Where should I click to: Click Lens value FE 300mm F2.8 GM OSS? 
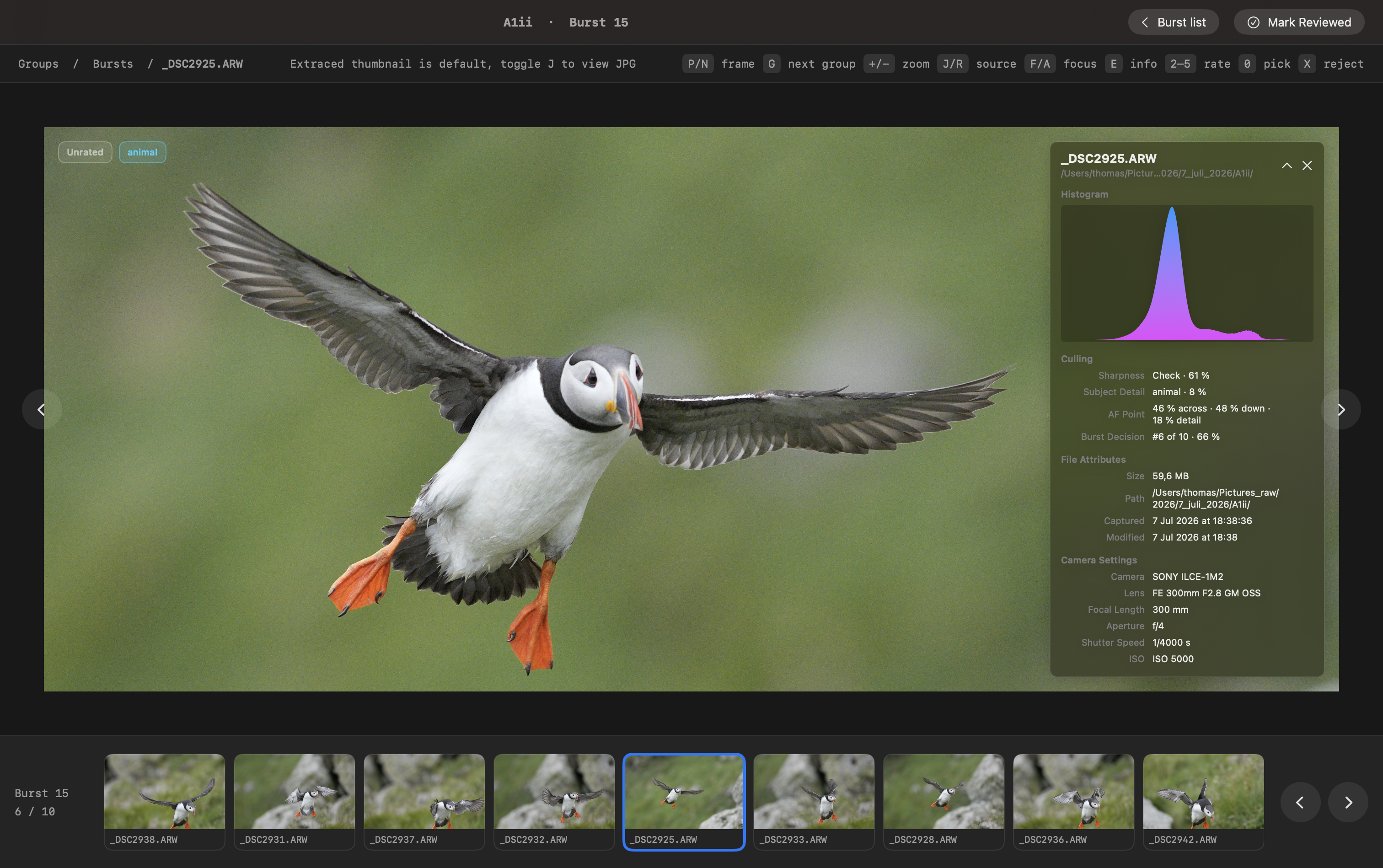point(1207,594)
